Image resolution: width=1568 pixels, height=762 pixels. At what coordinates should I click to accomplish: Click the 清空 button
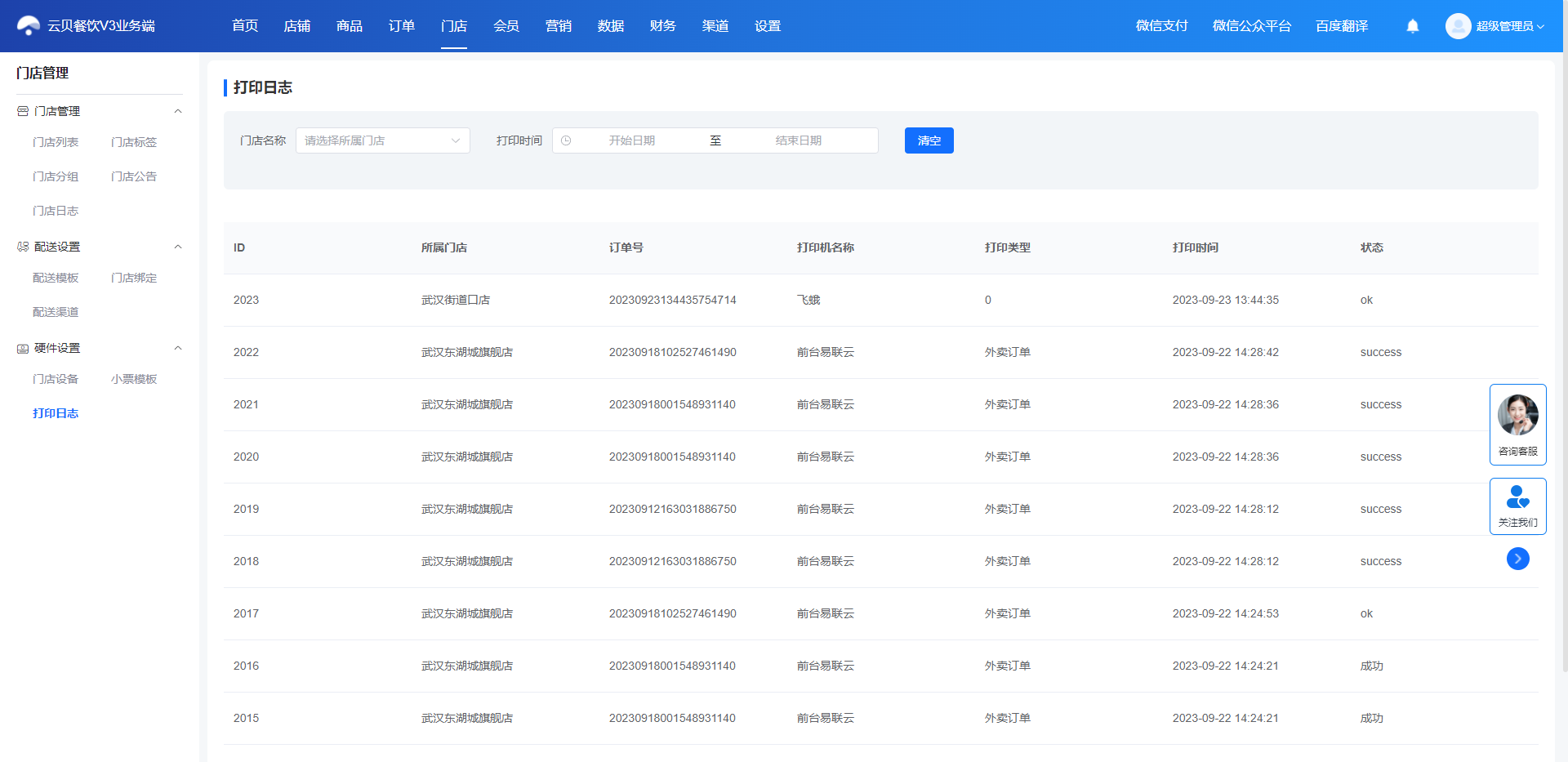click(x=929, y=140)
